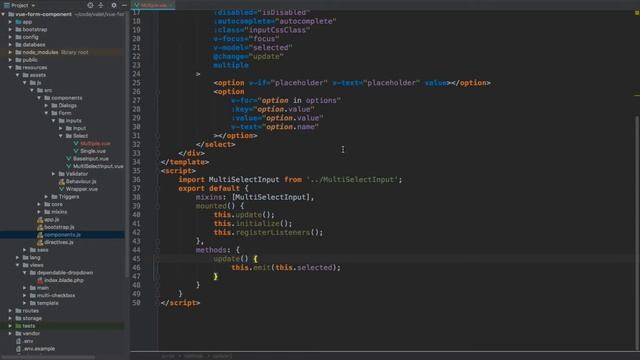Expand the green tests folder
The height and width of the screenshot is (360, 640).
(10, 326)
